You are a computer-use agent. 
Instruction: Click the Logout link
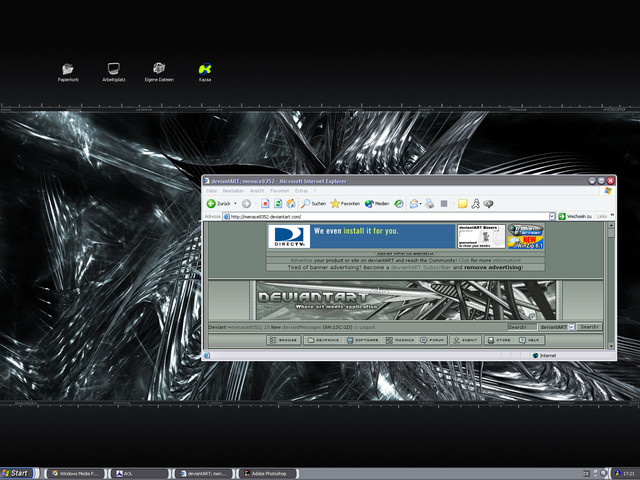click(367, 327)
